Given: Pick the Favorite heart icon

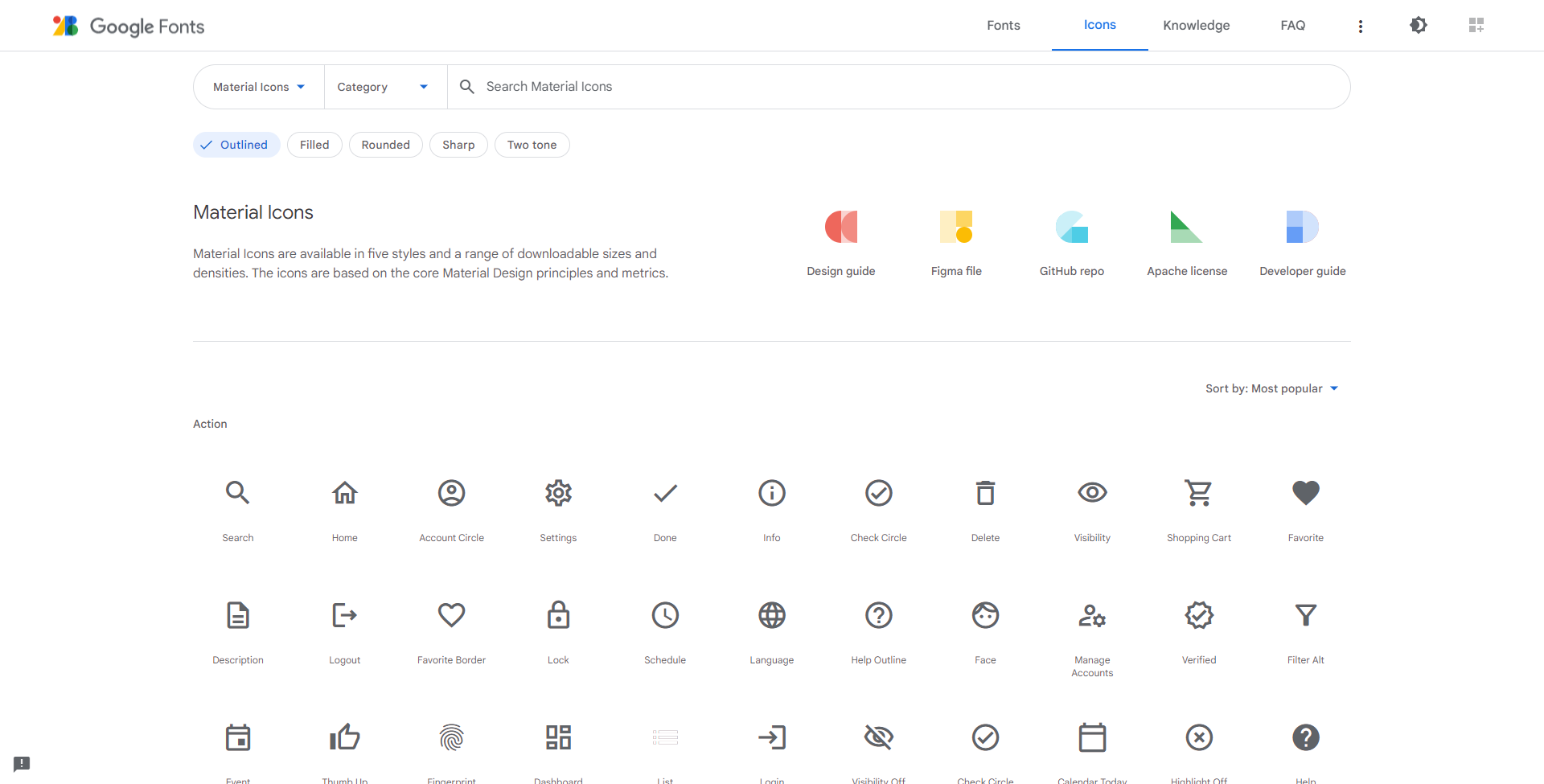Looking at the screenshot, I should pyautogui.click(x=1306, y=492).
